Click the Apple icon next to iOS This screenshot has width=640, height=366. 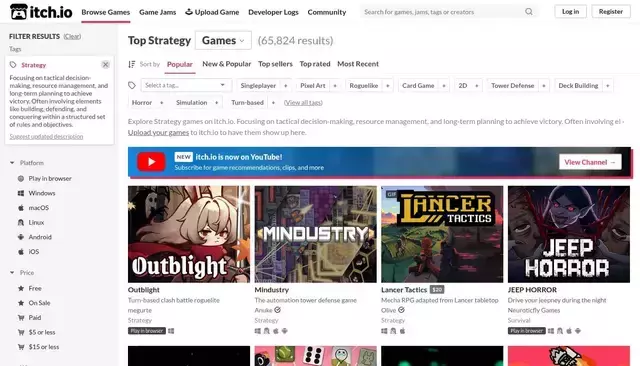click(x=21, y=252)
